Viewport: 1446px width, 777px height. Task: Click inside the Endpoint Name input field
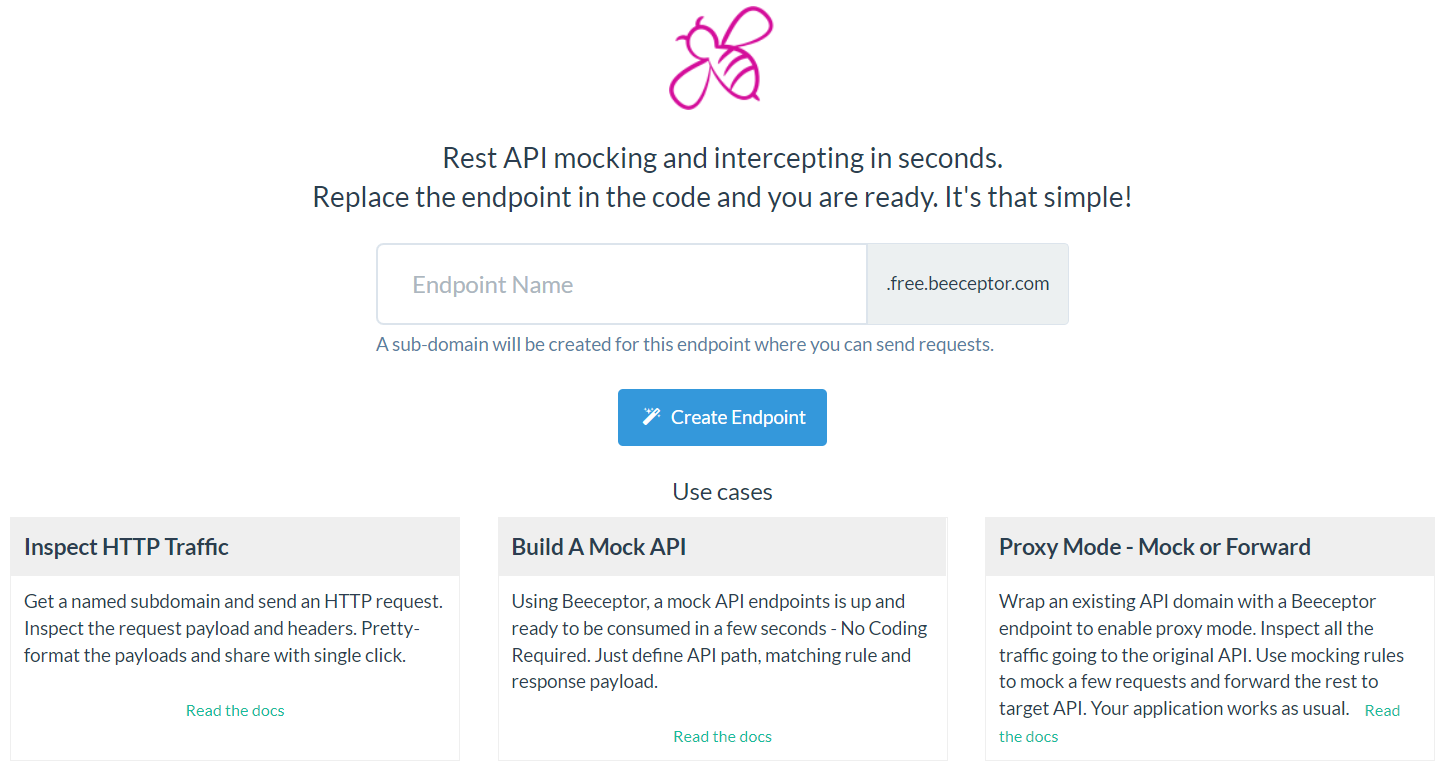tap(620, 284)
